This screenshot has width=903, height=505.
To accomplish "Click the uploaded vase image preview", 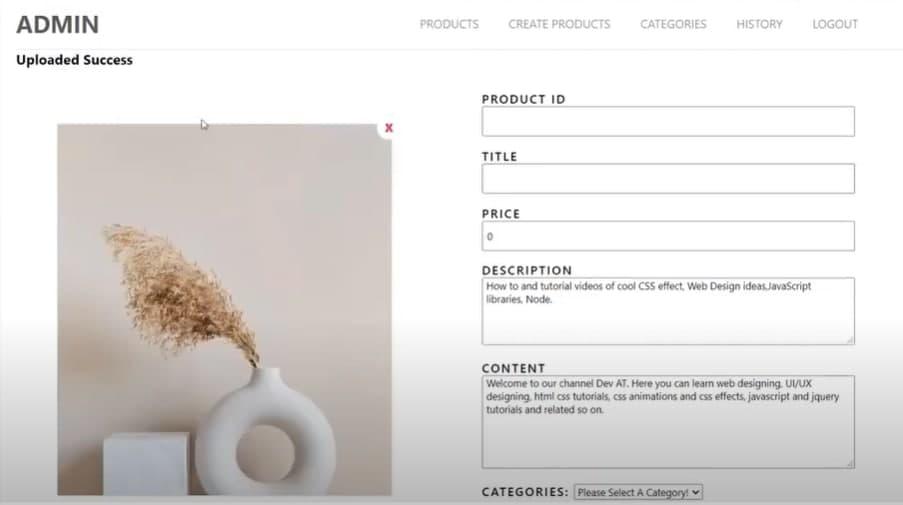I will tap(224, 310).
